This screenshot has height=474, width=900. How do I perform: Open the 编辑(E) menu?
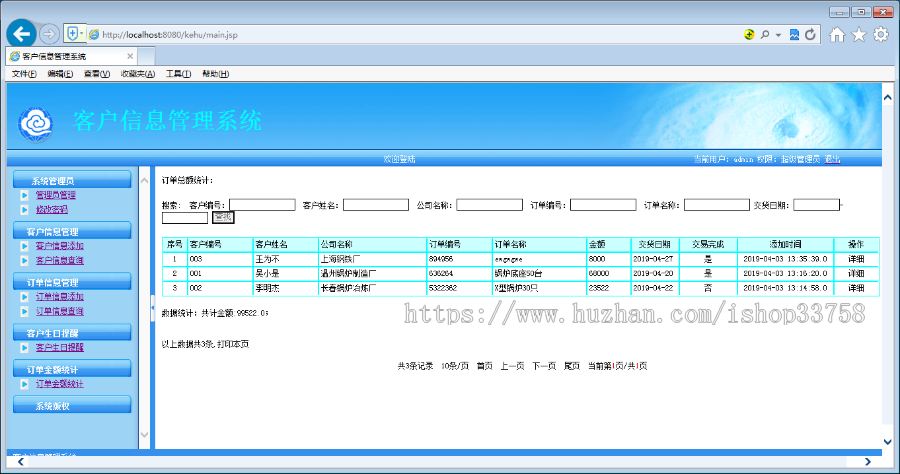[60, 74]
